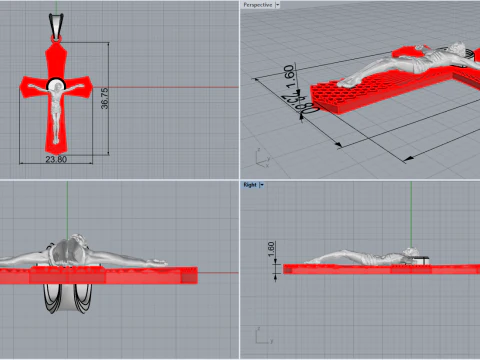The height and width of the screenshot is (360, 480).
Task: Open the Perspective viewport dropdown arrow
Action: tap(277, 5)
